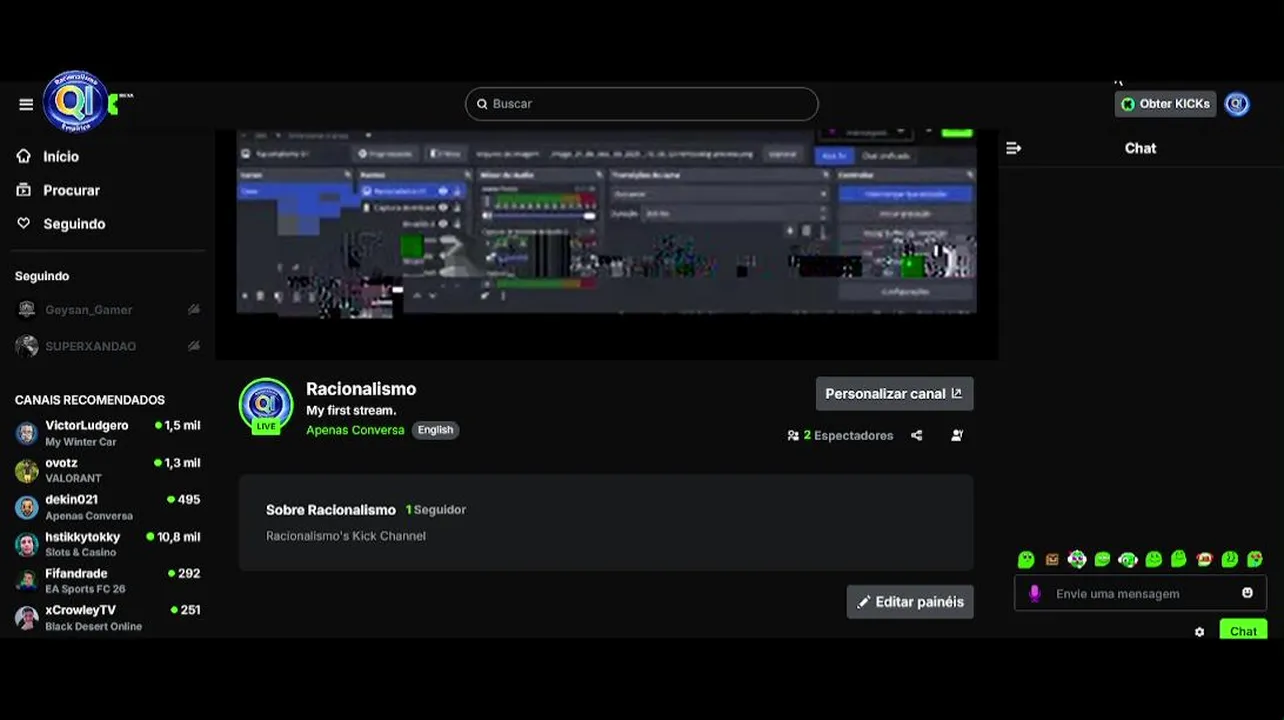Click CANAIS RECOMENDADOS heading
Viewport: 1284px width, 720px height.
[90, 400]
